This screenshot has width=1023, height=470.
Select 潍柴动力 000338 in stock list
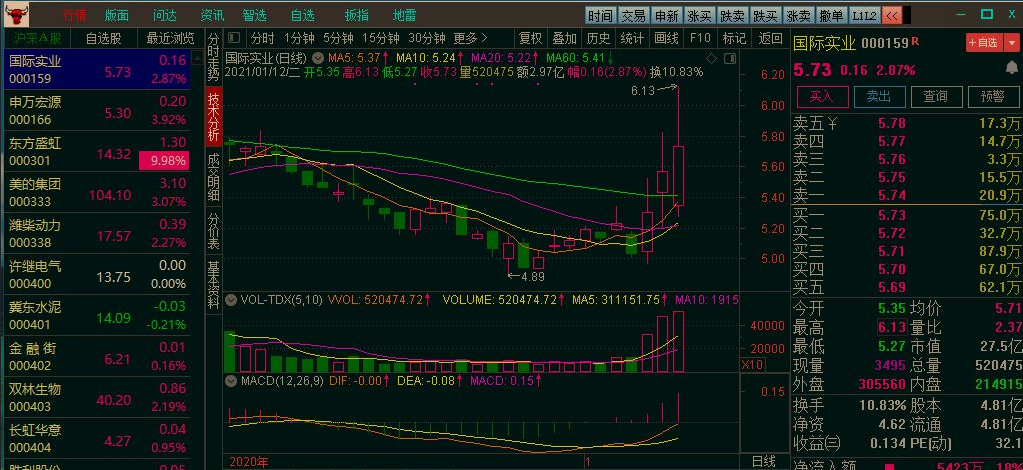click(x=98, y=234)
